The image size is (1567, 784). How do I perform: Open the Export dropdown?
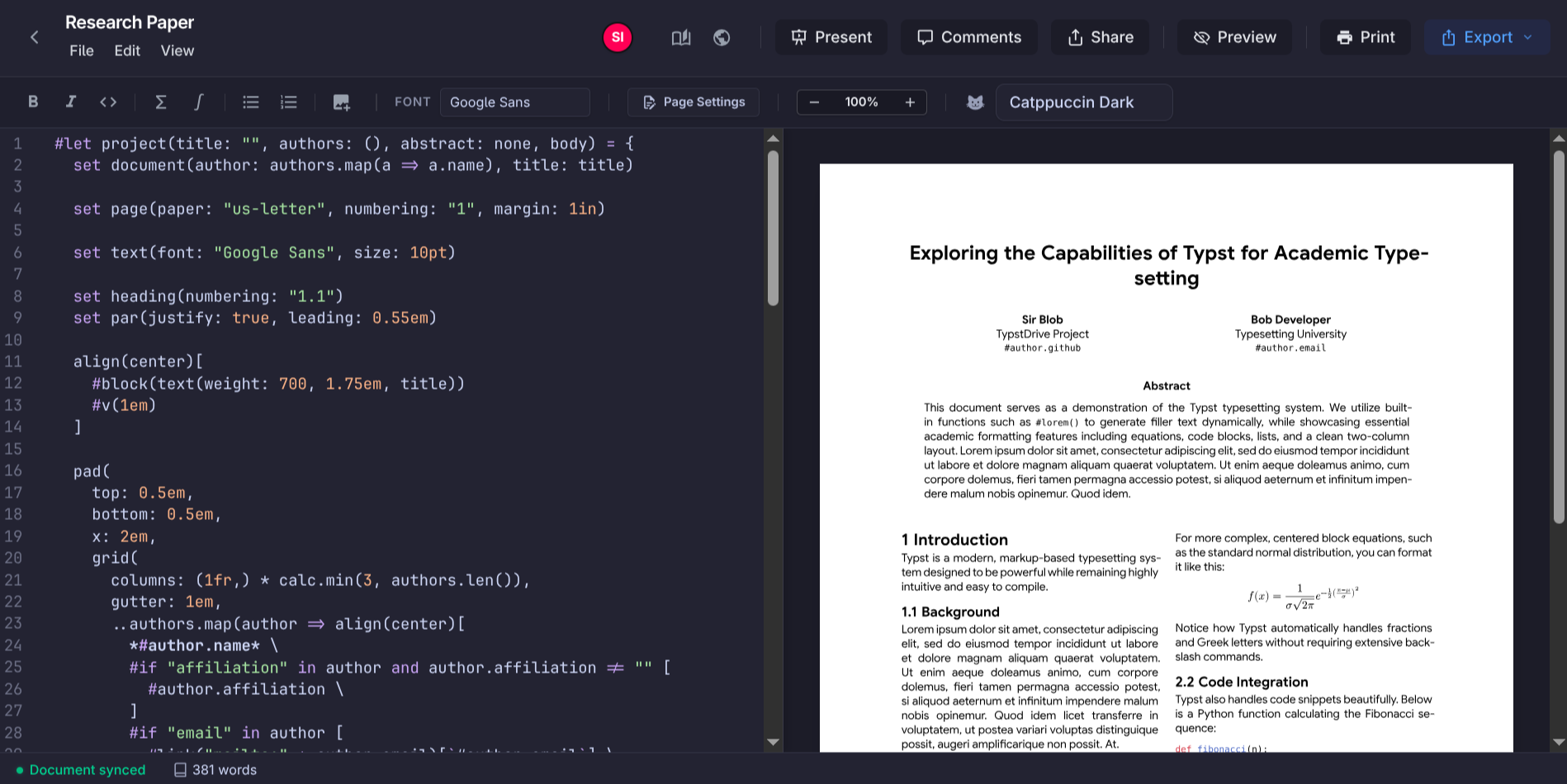(x=1487, y=37)
